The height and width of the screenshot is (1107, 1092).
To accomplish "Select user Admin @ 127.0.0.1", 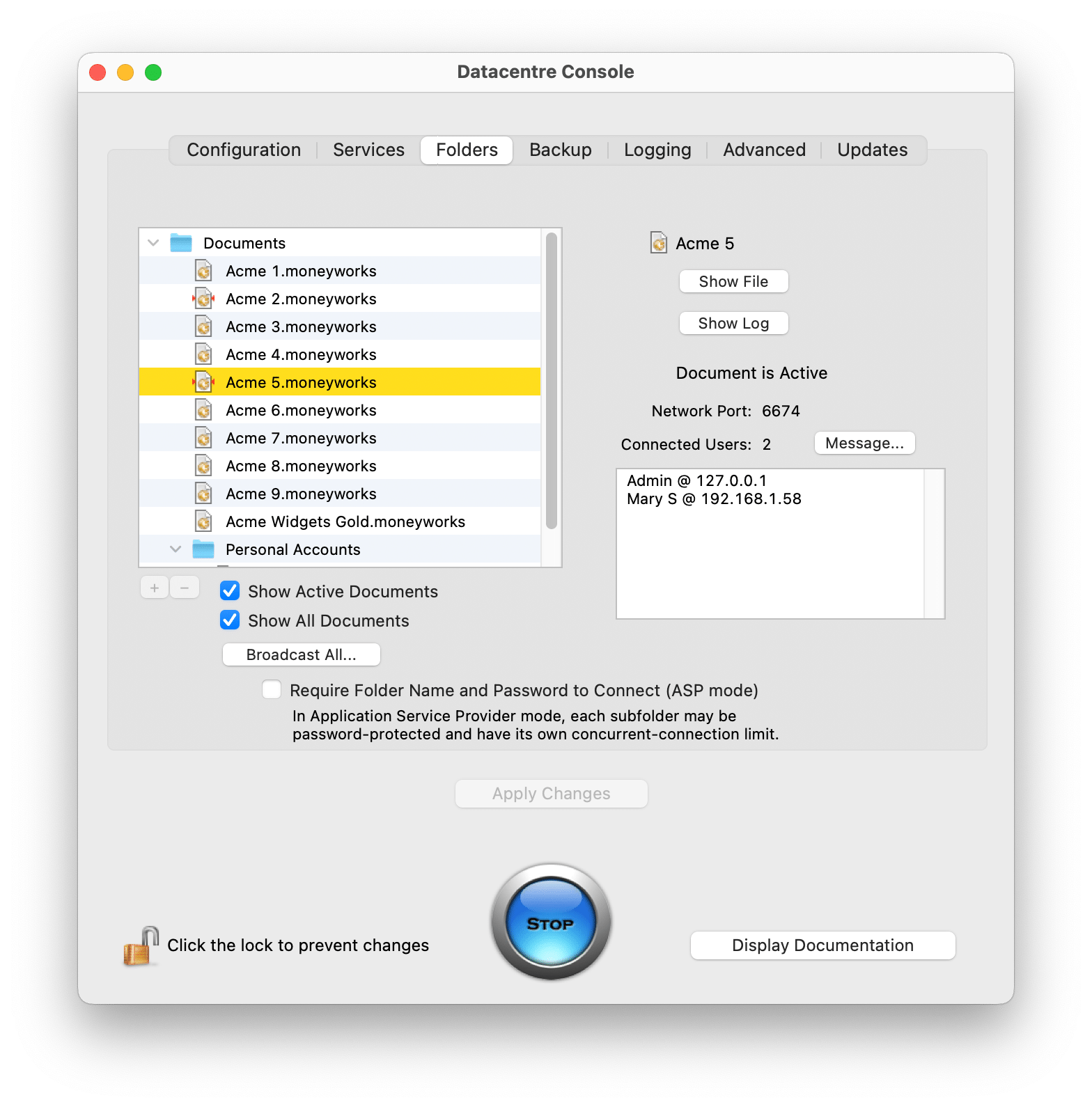I will click(696, 480).
